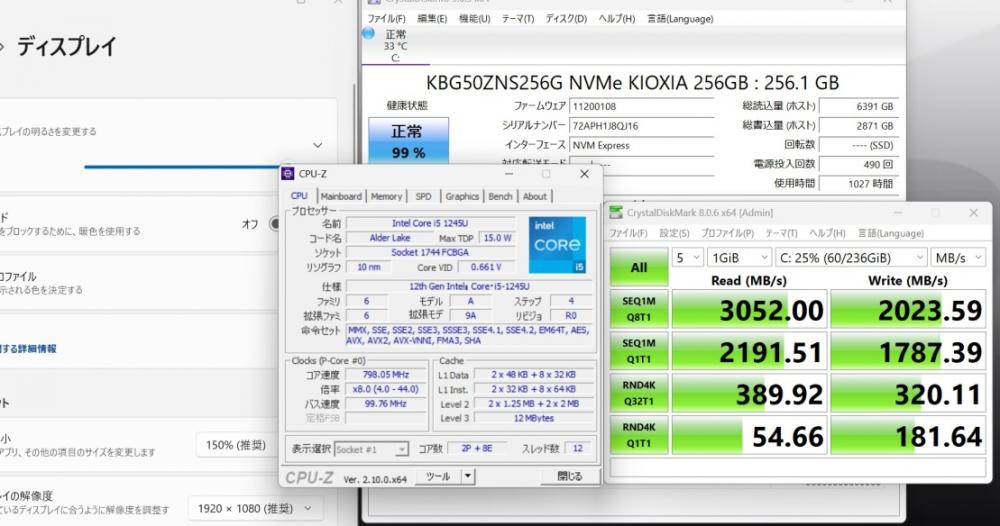Screen dimensions: 1000x526
Task: Open ヘルプ(H) menu in CrystalDiskMark
Action: (x=827, y=233)
